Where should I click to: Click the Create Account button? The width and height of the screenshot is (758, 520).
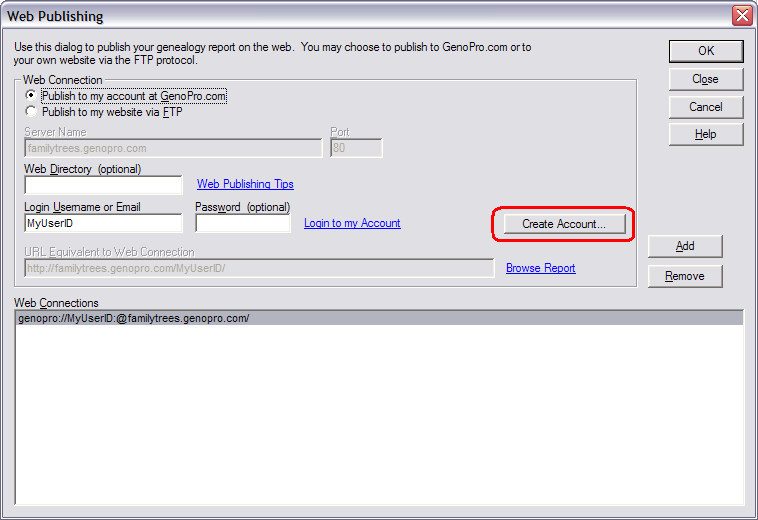click(x=564, y=224)
